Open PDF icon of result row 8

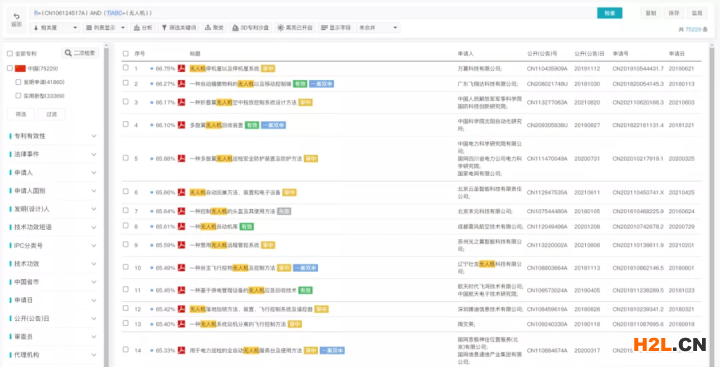coord(181,226)
